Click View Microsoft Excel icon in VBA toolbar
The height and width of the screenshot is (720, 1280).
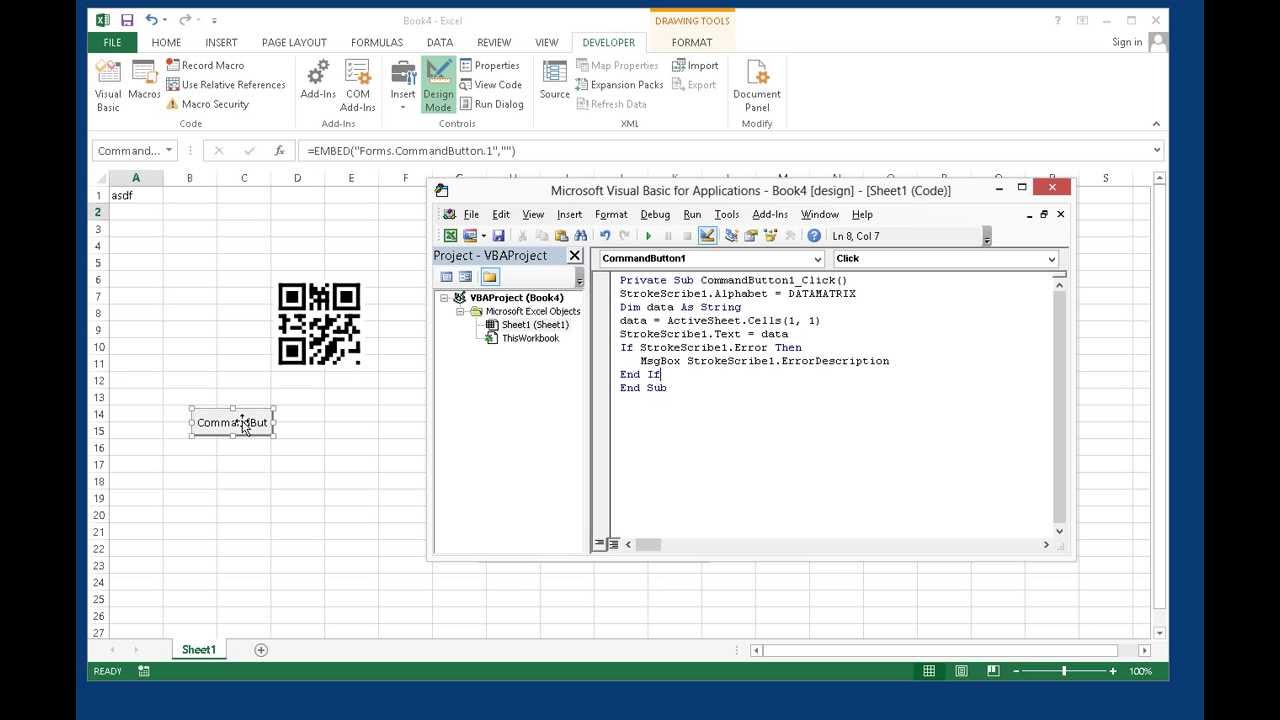pyautogui.click(x=450, y=236)
